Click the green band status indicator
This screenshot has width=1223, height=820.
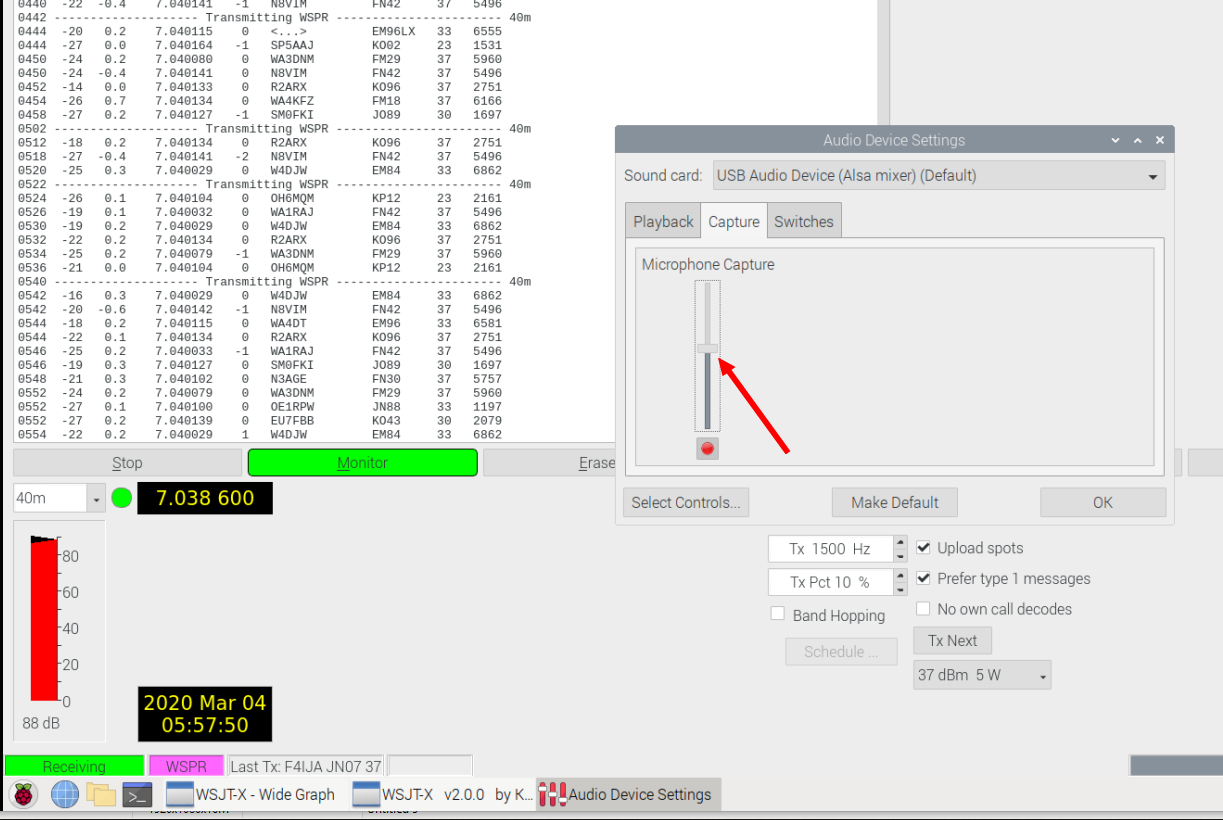pos(122,498)
